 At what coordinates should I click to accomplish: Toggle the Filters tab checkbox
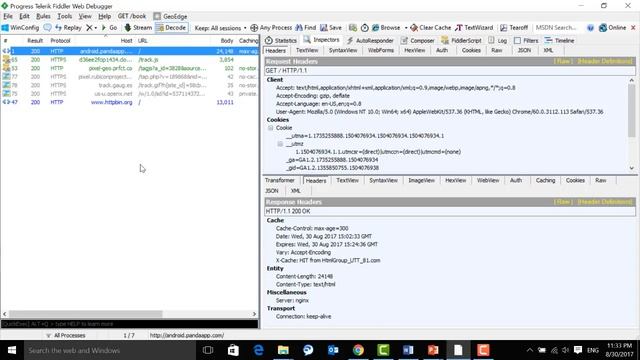(517, 40)
